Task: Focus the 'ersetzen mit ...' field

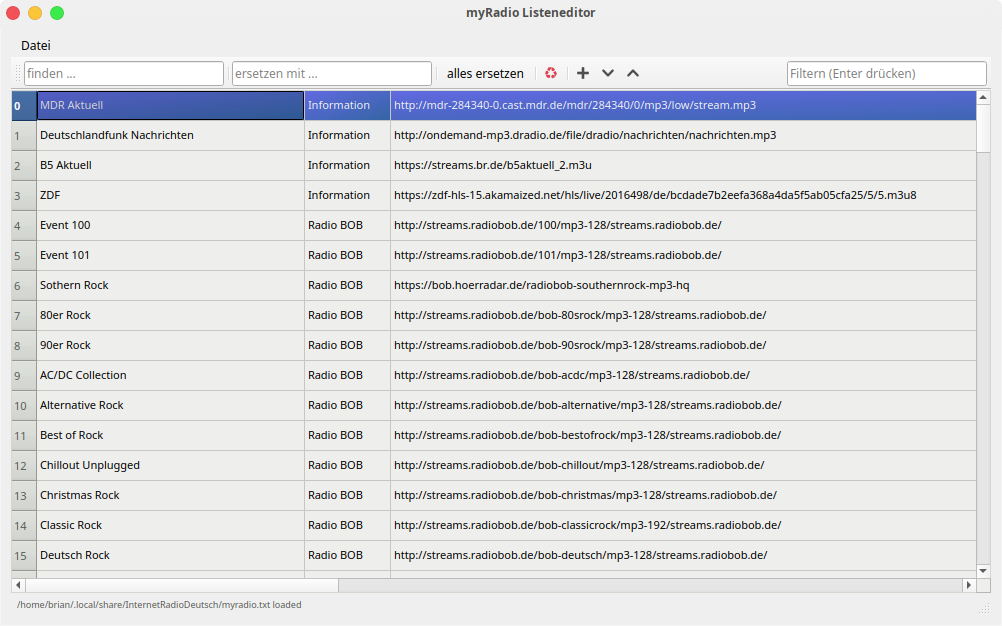Action: 332,73
